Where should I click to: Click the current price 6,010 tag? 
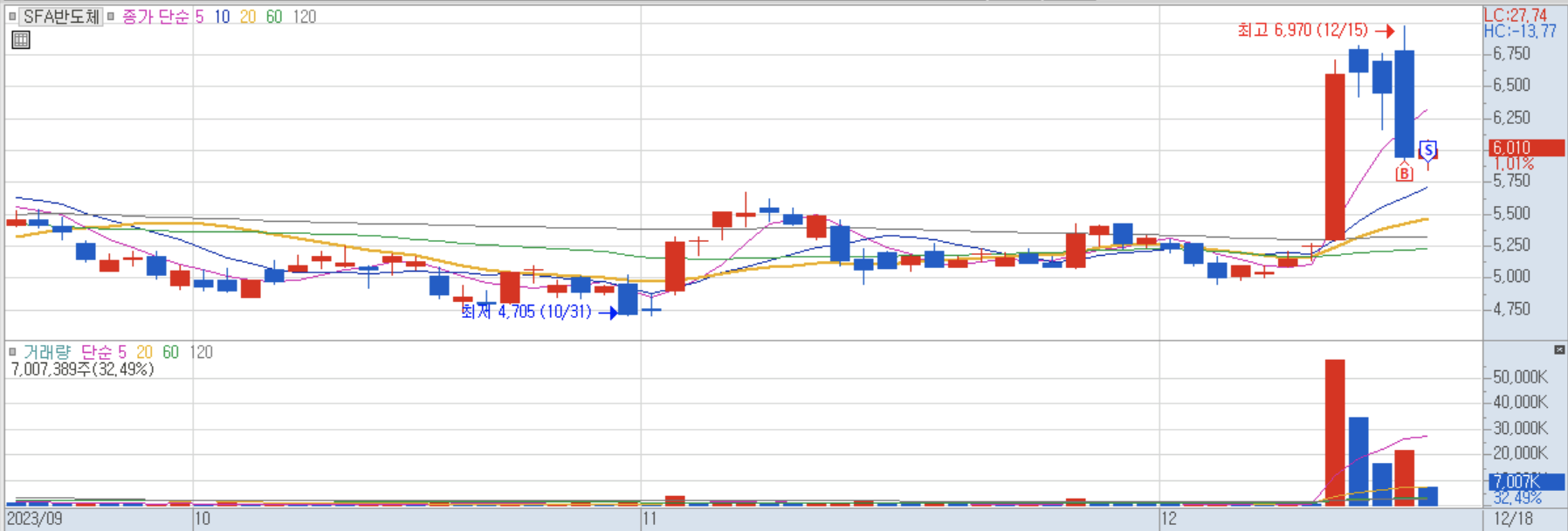click(x=1526, y=148)
